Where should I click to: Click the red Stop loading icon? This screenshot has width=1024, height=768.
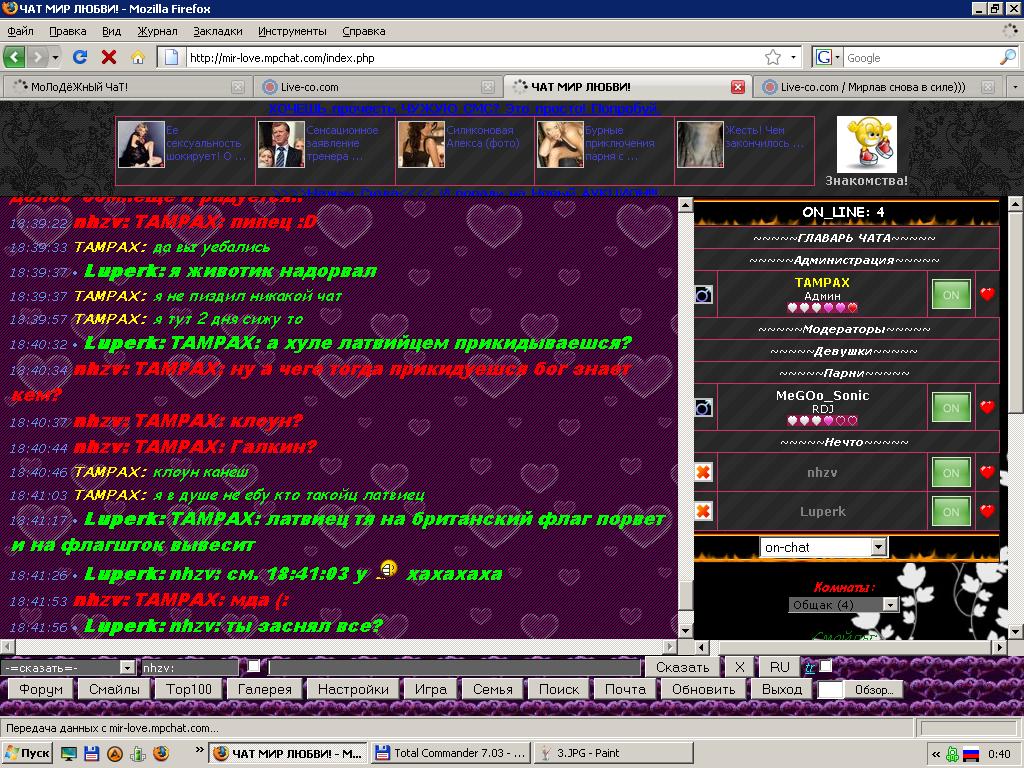[x=109, y=57]
